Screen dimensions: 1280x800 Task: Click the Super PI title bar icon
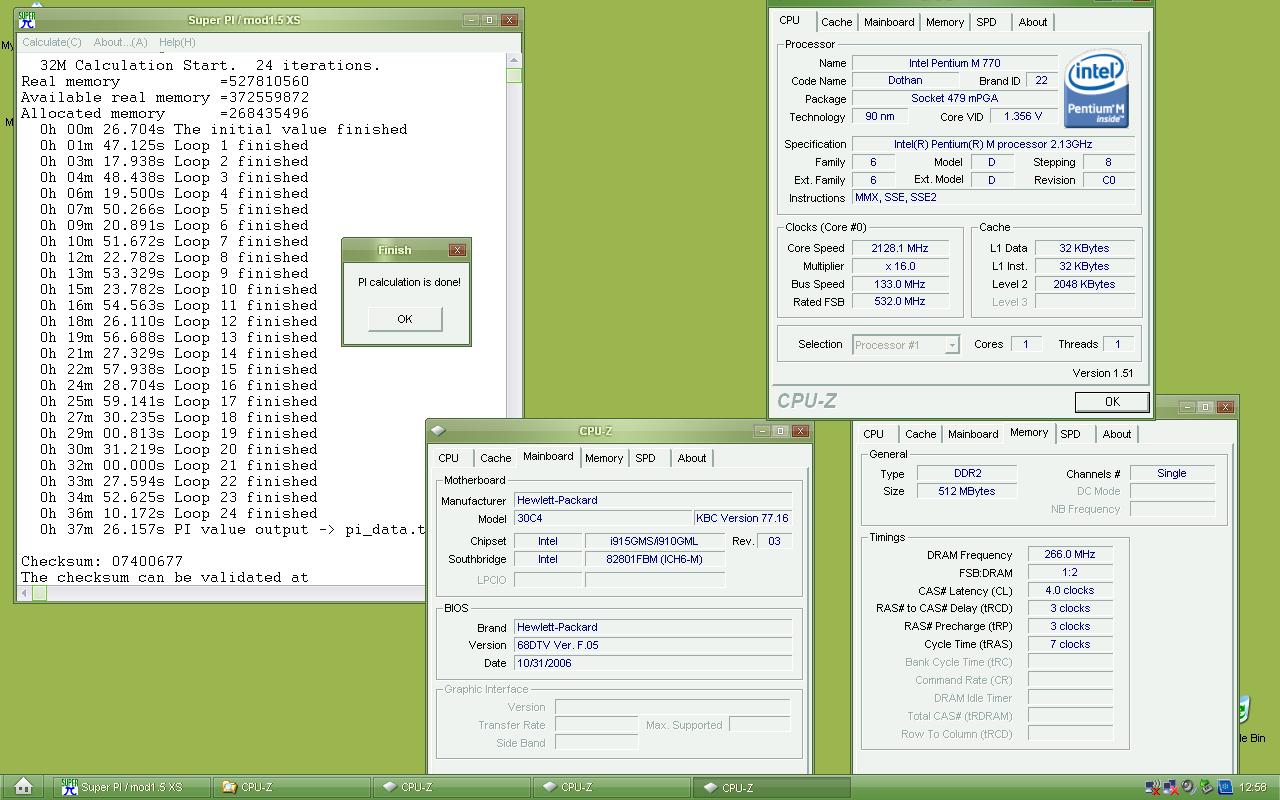[27, 19]
